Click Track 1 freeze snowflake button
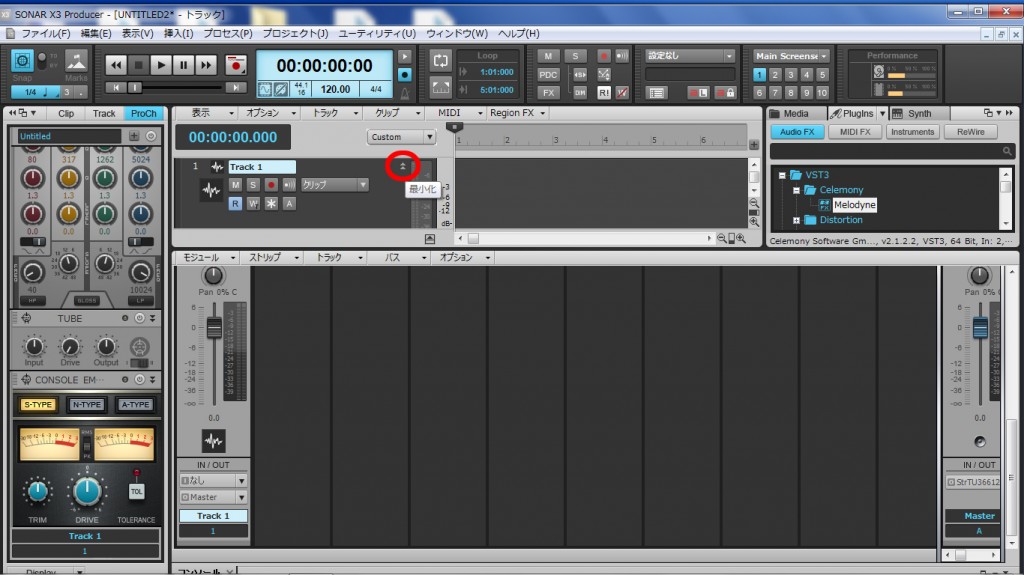 (x=271, y=204)
